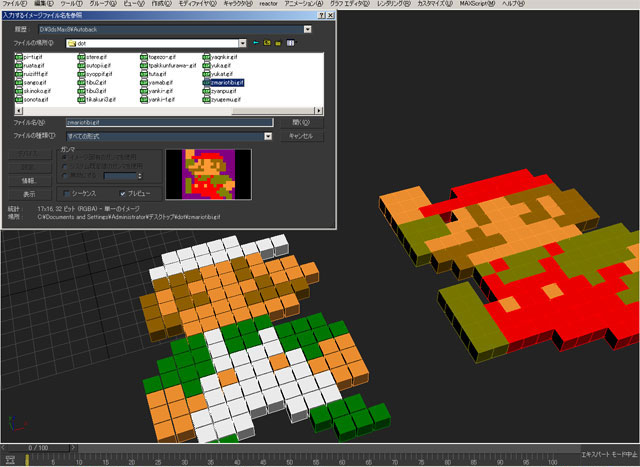
Task: Click the icon of the yamab.gif file
Action: [x=144, y=82]
